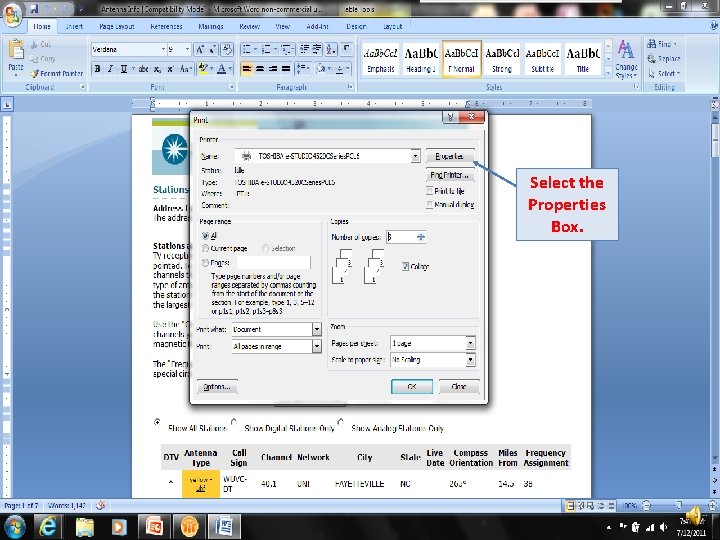Viewport: 720px width, 540px height.
Task: Open the Print what dropdown
Action: 316,329
